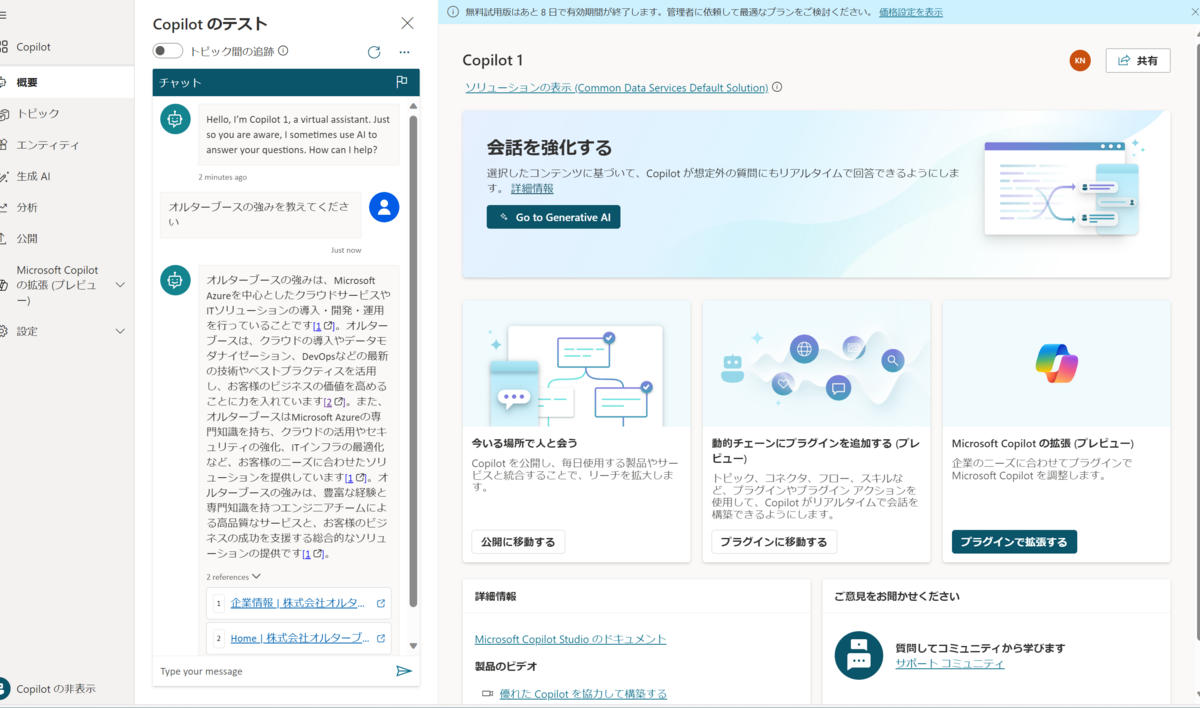
Task: Click the send message arrow icon
Action: pyautogui.click(x=403, y=671)
